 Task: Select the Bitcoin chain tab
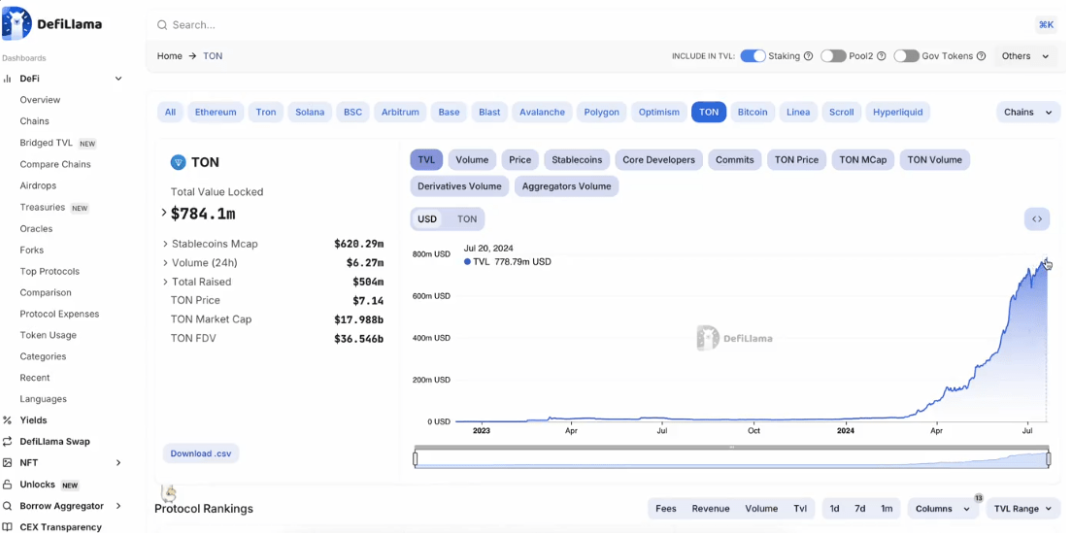(753, 112)
